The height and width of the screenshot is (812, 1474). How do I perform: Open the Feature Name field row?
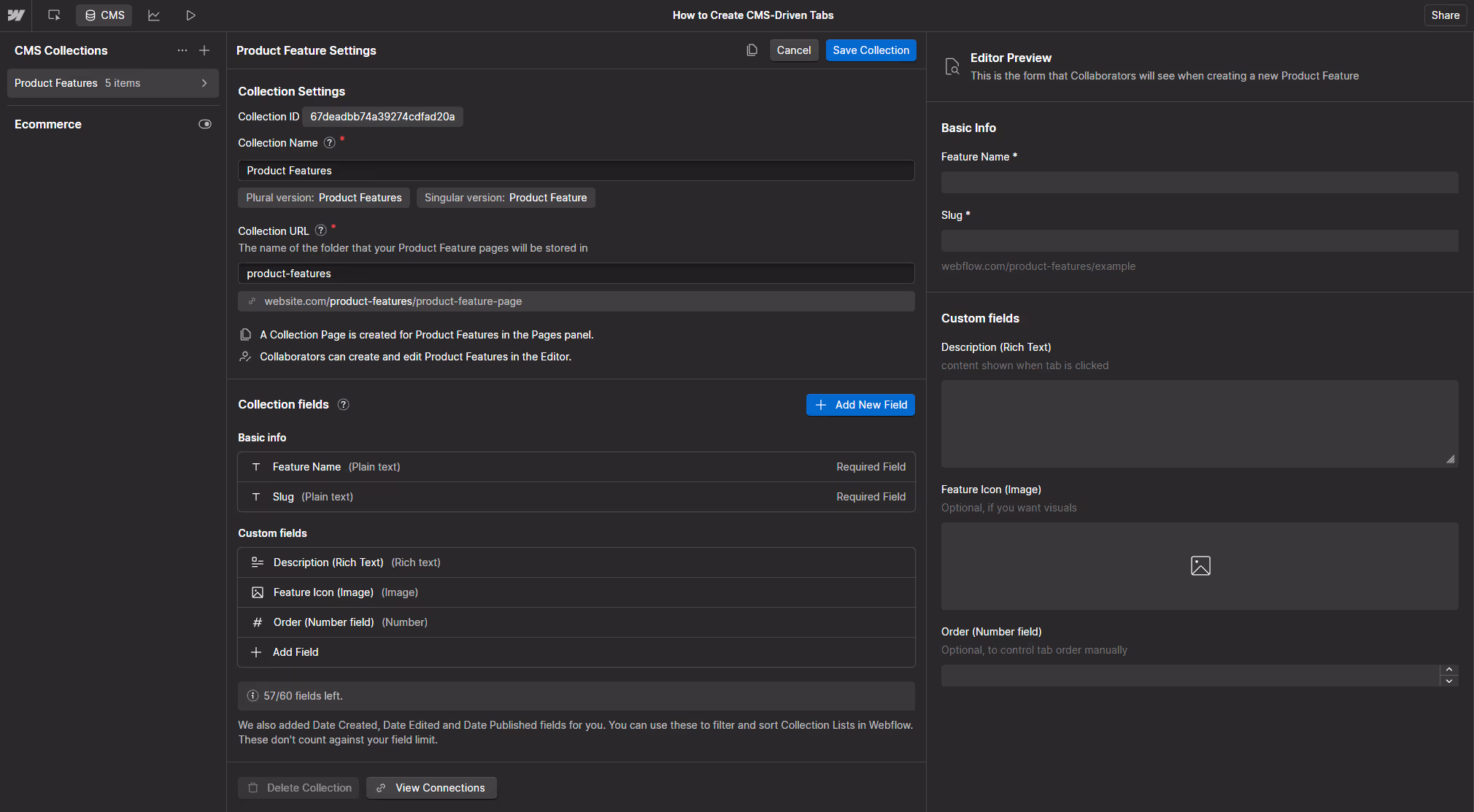[x=576, y=467]
